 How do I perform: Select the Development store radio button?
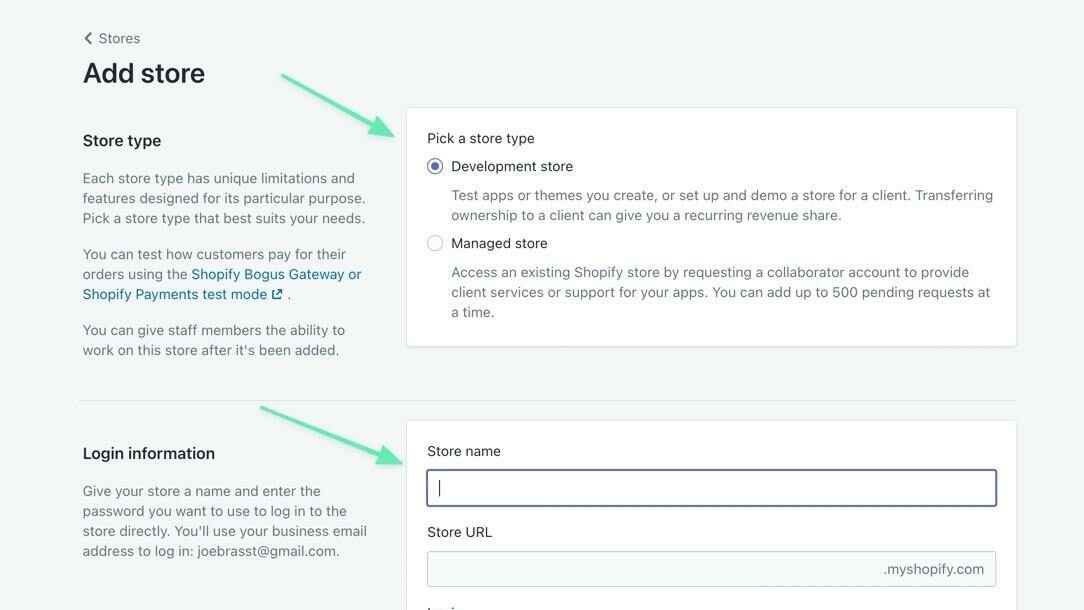(435, 166)
